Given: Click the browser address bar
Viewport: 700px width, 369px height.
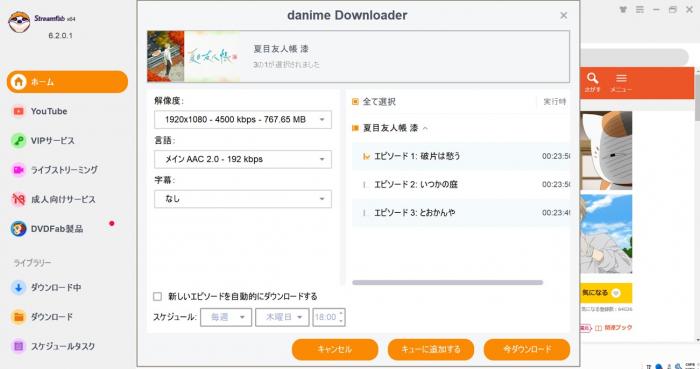Looking at the screenshot, I should tap(634, 57).
